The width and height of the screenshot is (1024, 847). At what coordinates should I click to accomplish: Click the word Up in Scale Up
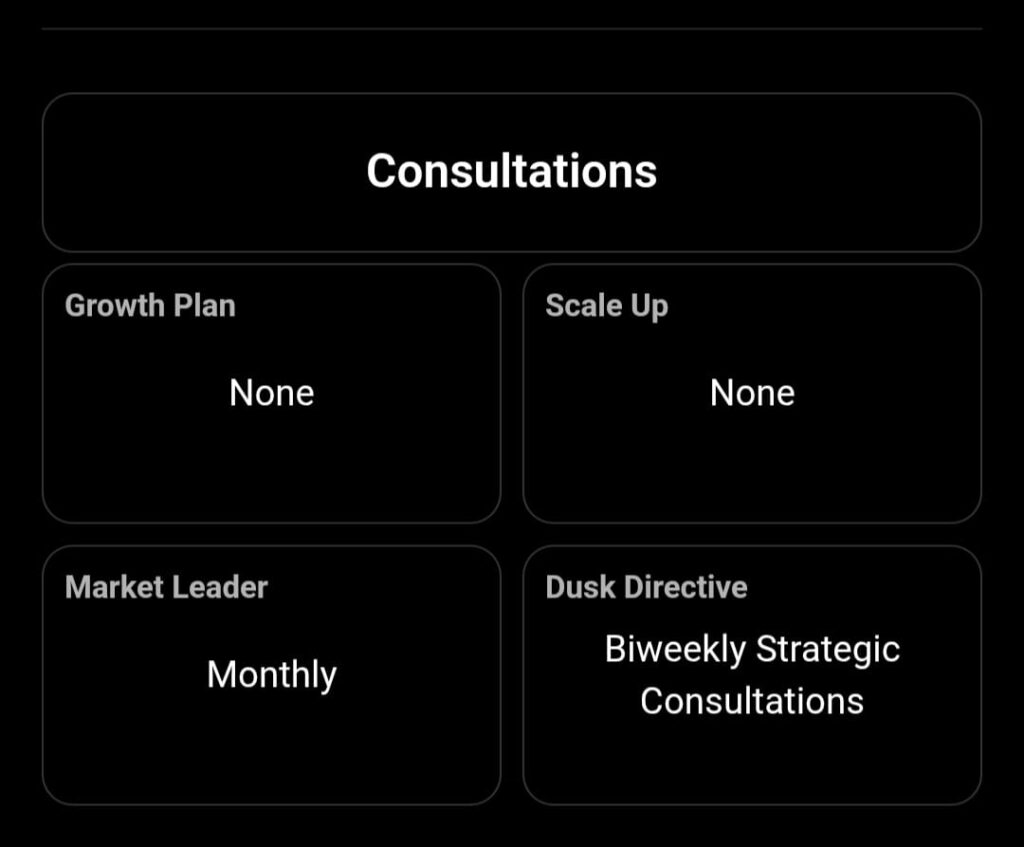point(649,306)
